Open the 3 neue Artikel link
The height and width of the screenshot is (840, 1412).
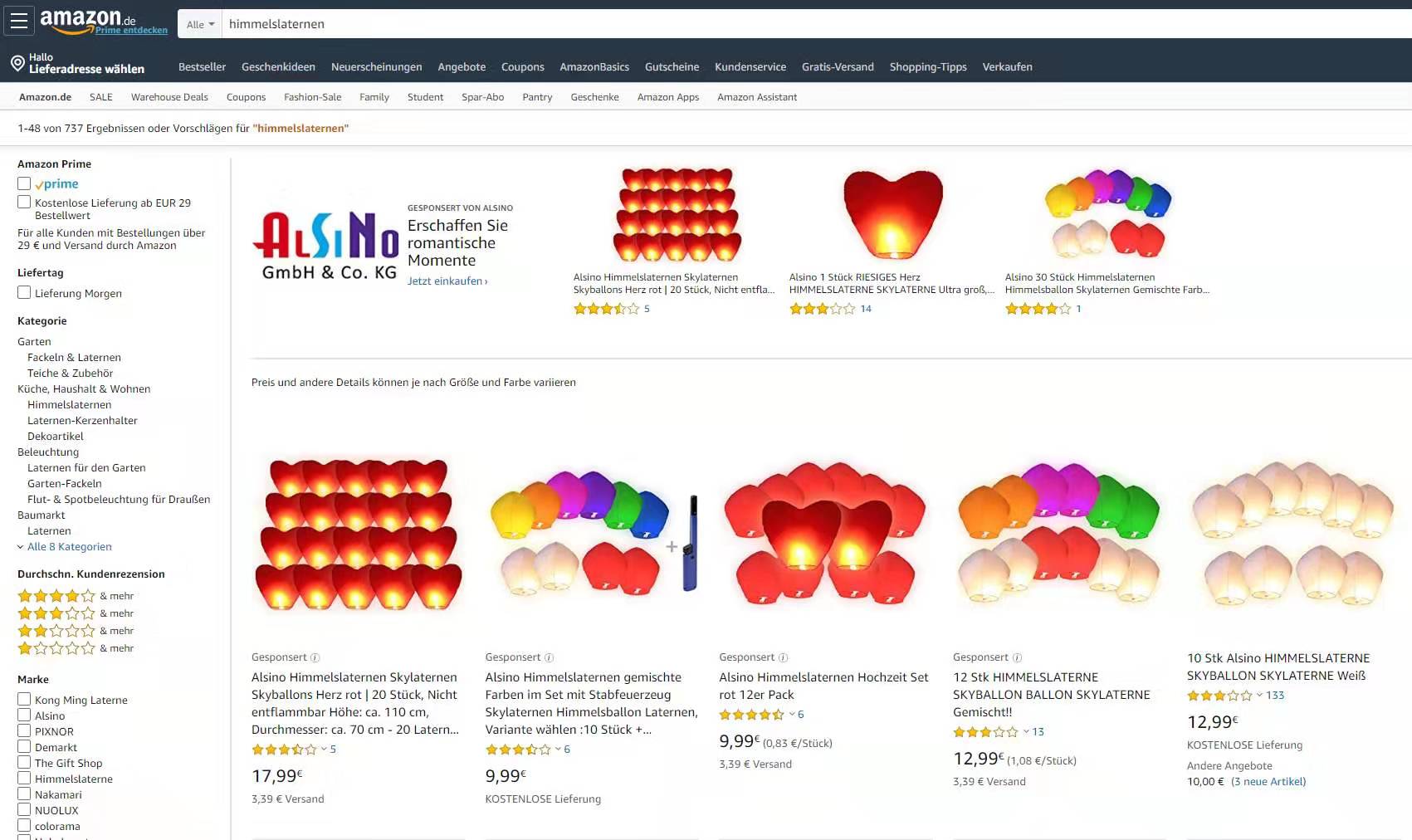click(x=1268, y=782)
